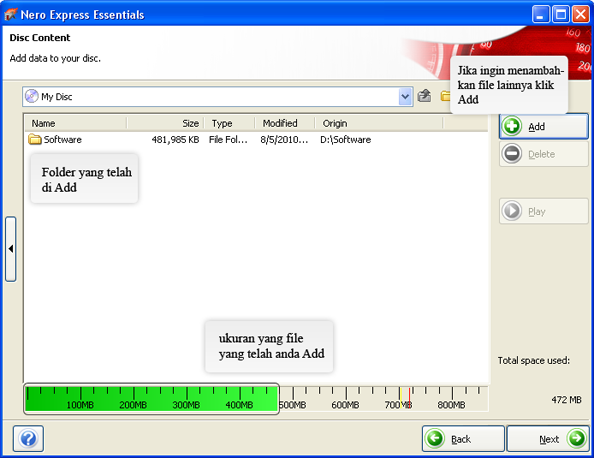594x458 pixels.
Task: Click the 472 MB total space value
Action: tap(566, 400)
